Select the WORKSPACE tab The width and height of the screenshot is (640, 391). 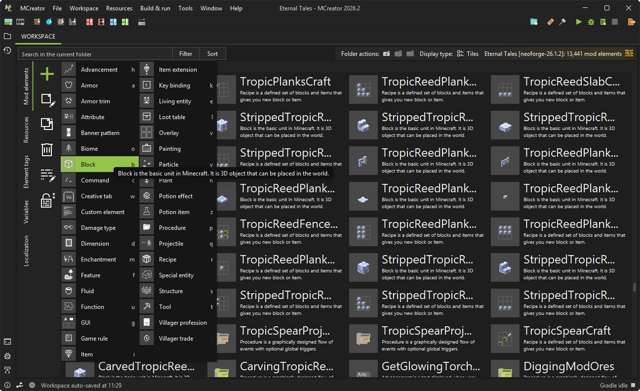pyautogui.click(x=38, y=37)
